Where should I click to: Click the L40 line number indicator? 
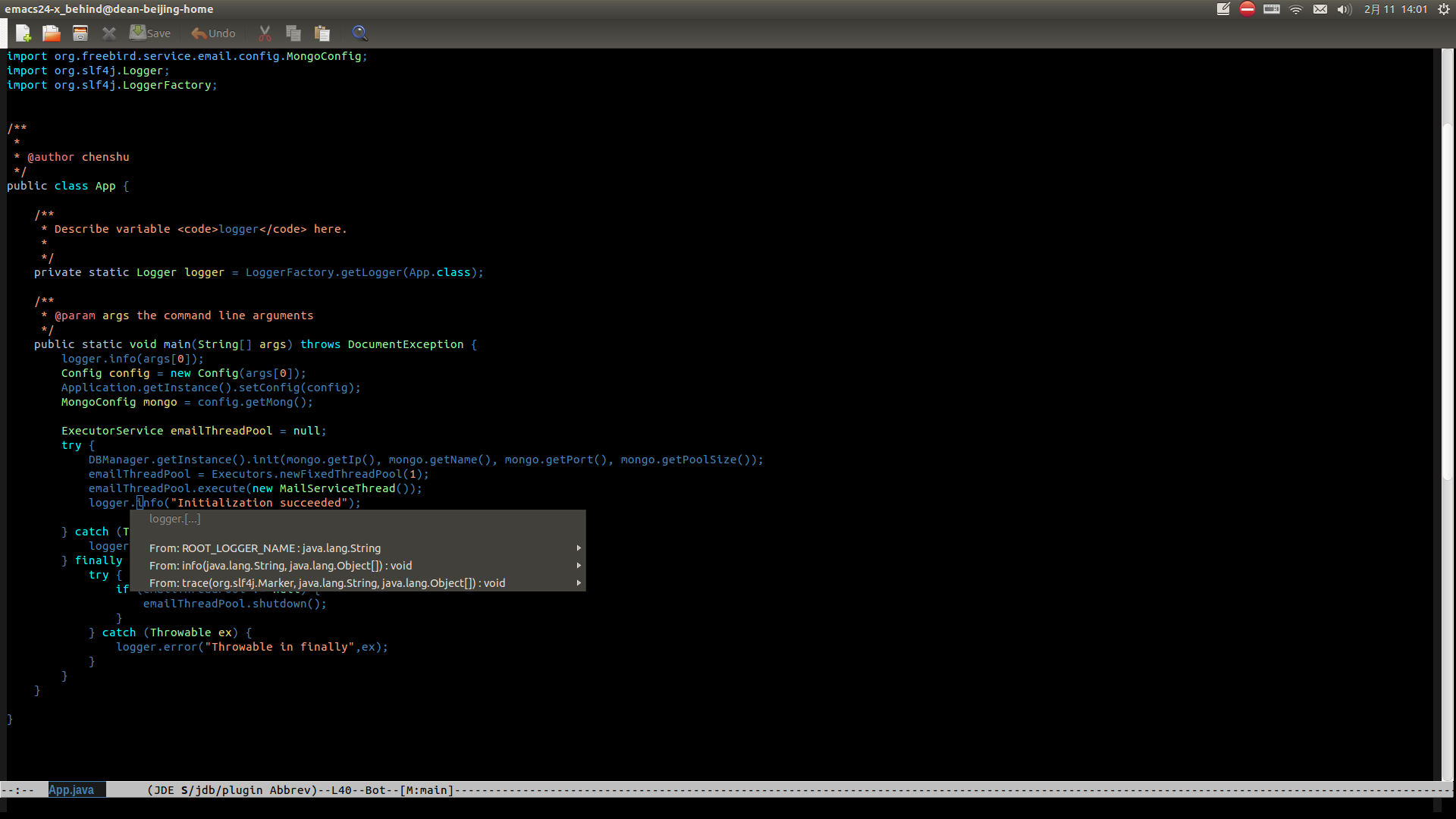click(x=341, y=790)
